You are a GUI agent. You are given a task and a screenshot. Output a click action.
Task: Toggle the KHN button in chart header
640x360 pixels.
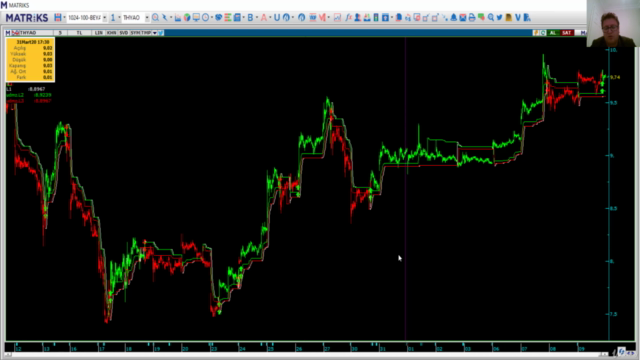(111, 33)
